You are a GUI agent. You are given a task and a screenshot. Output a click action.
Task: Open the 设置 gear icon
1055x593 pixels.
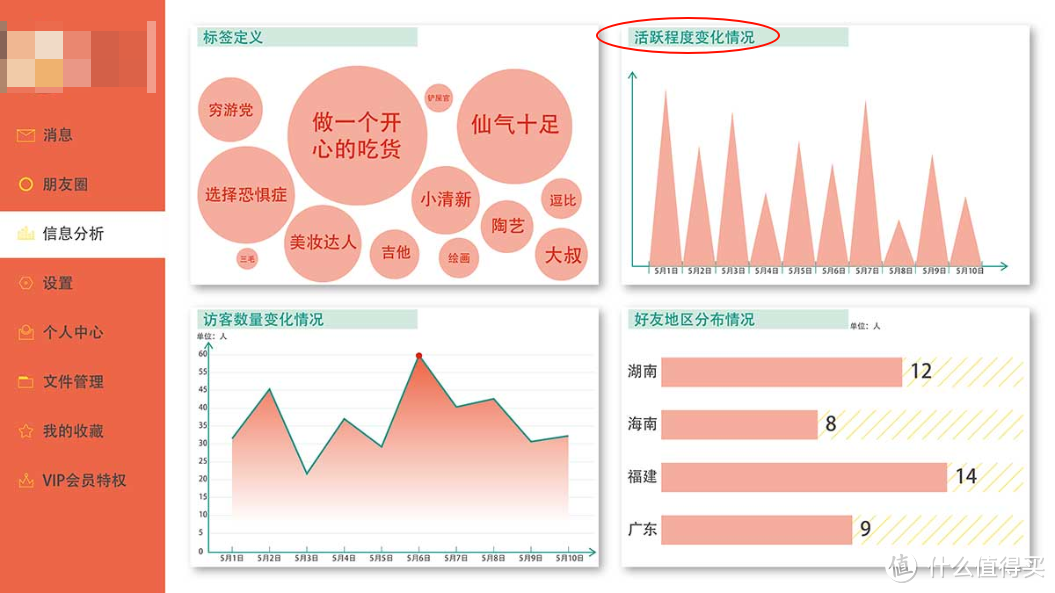coord(25,283)
